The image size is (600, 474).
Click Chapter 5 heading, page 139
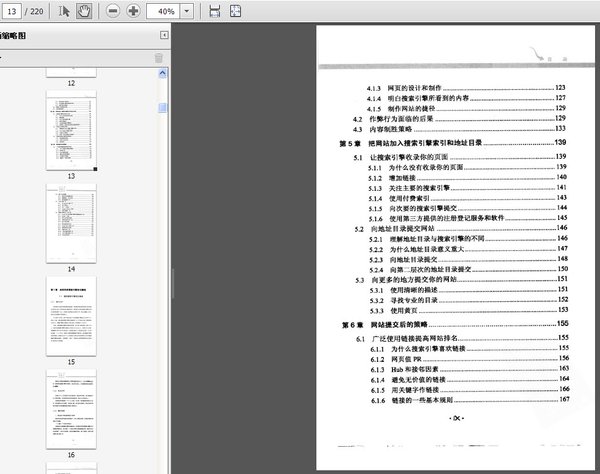coord(453,143)
